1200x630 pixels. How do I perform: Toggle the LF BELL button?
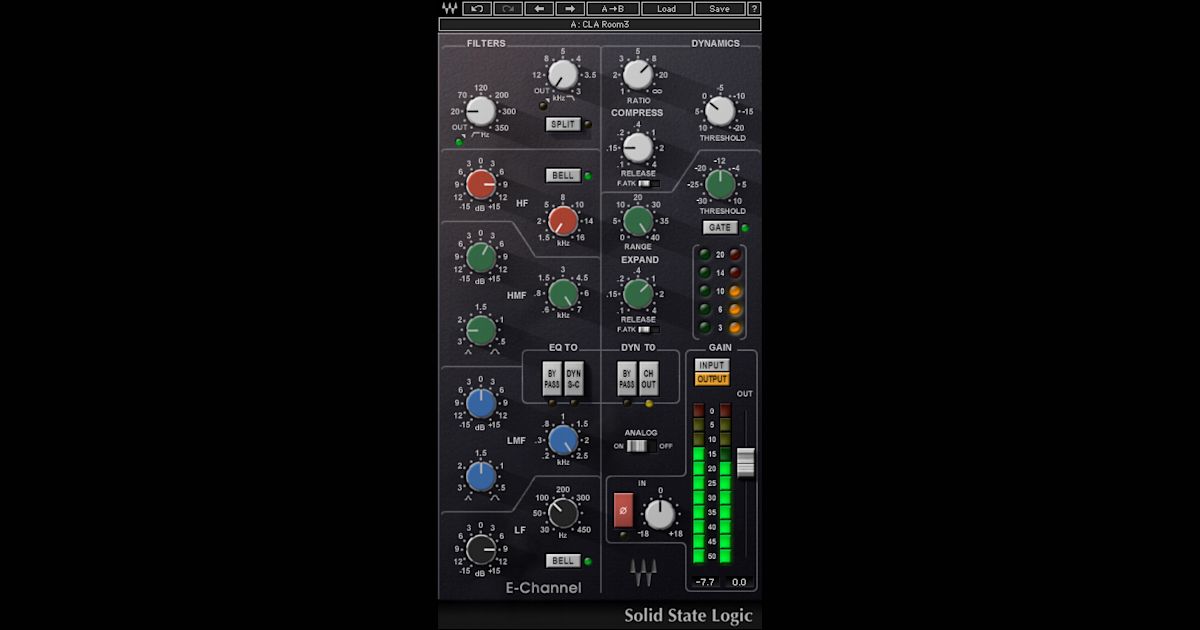(x=563, y=561)
